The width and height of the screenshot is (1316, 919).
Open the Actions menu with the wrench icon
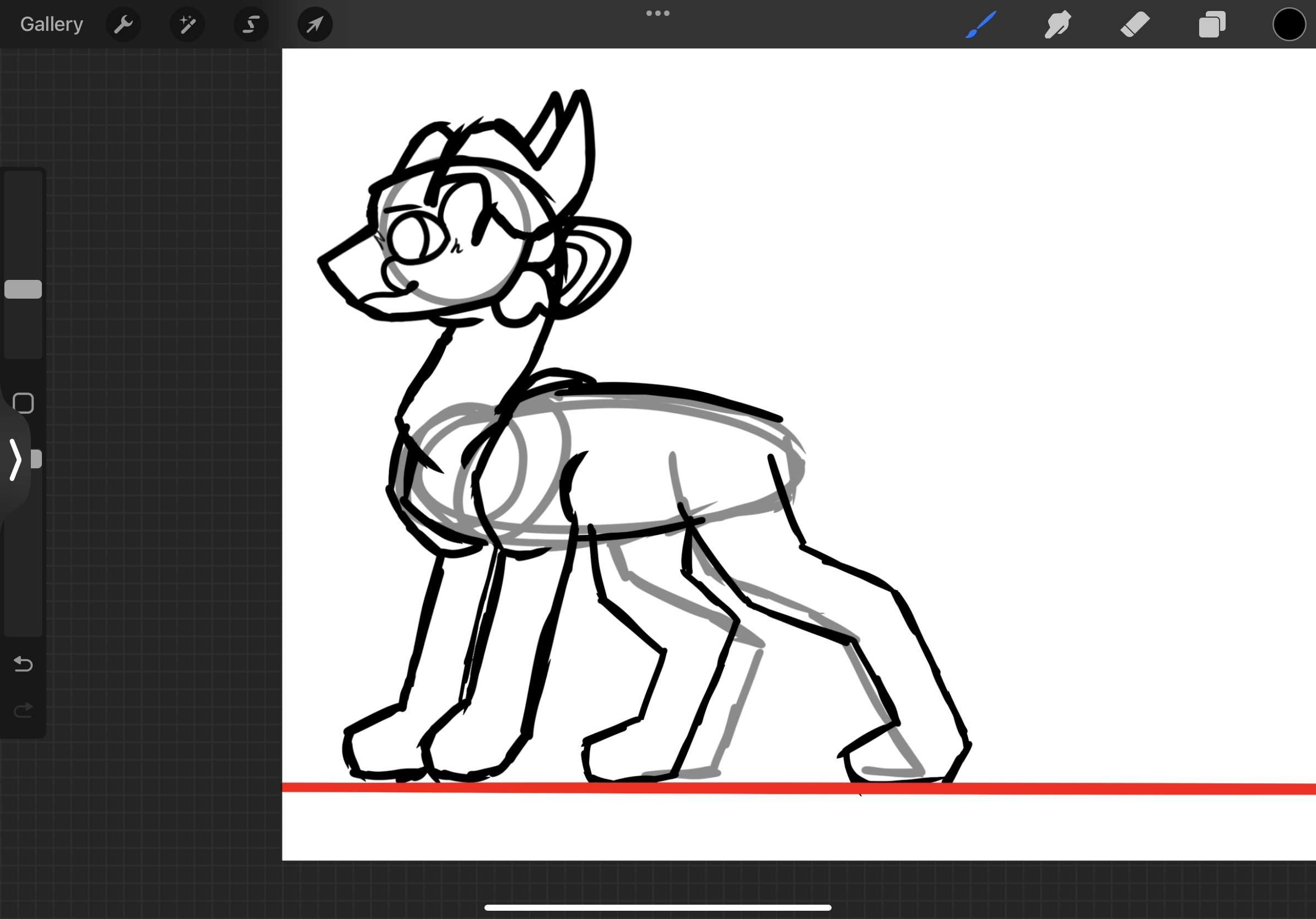tap(123, 24)
